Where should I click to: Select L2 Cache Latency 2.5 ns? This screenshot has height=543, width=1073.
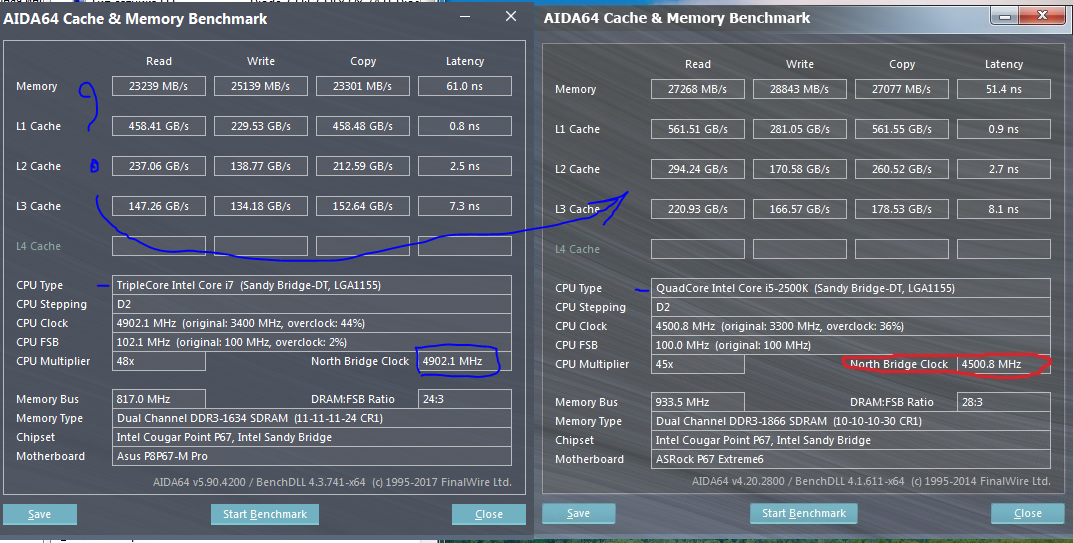click(465, 166)
